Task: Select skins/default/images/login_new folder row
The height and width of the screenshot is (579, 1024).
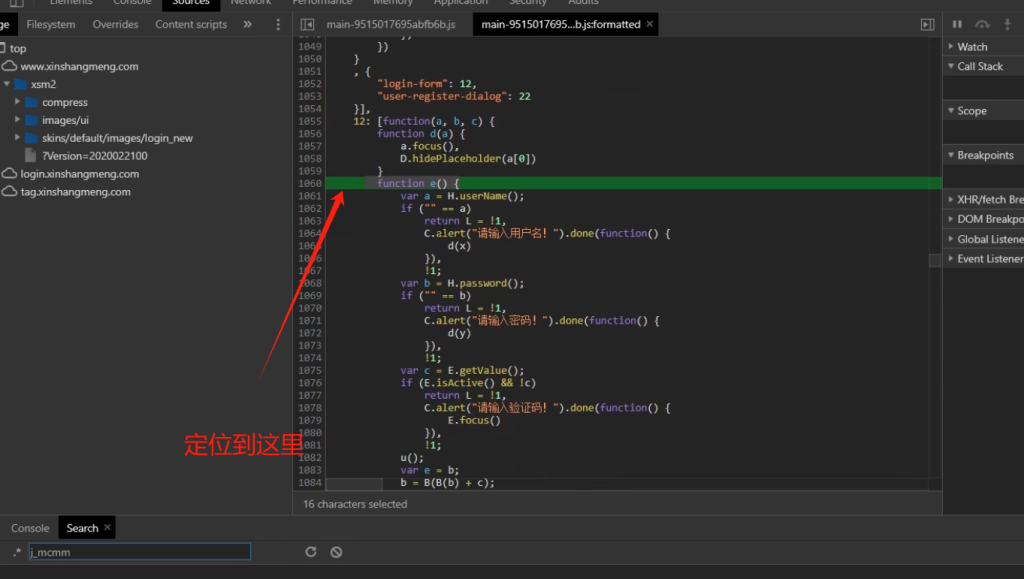Action: coord(118,138)
